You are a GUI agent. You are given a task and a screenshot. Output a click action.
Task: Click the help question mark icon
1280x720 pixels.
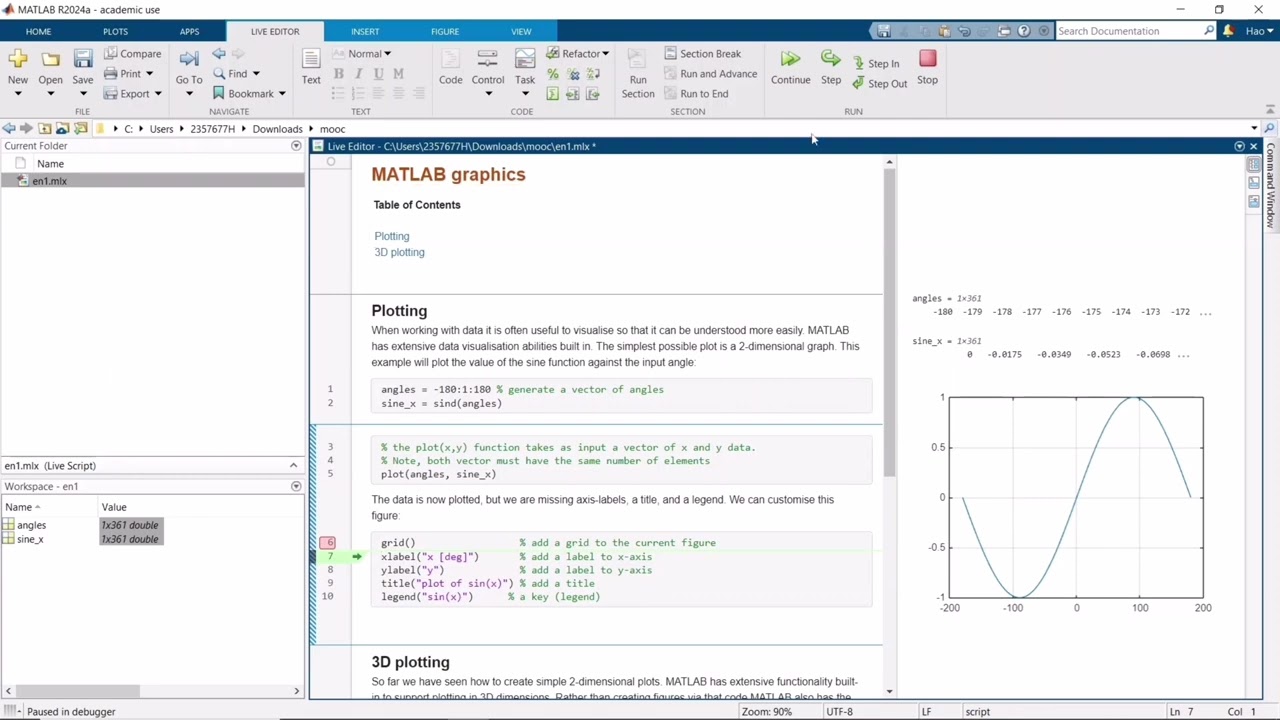tap(1024, 31)
